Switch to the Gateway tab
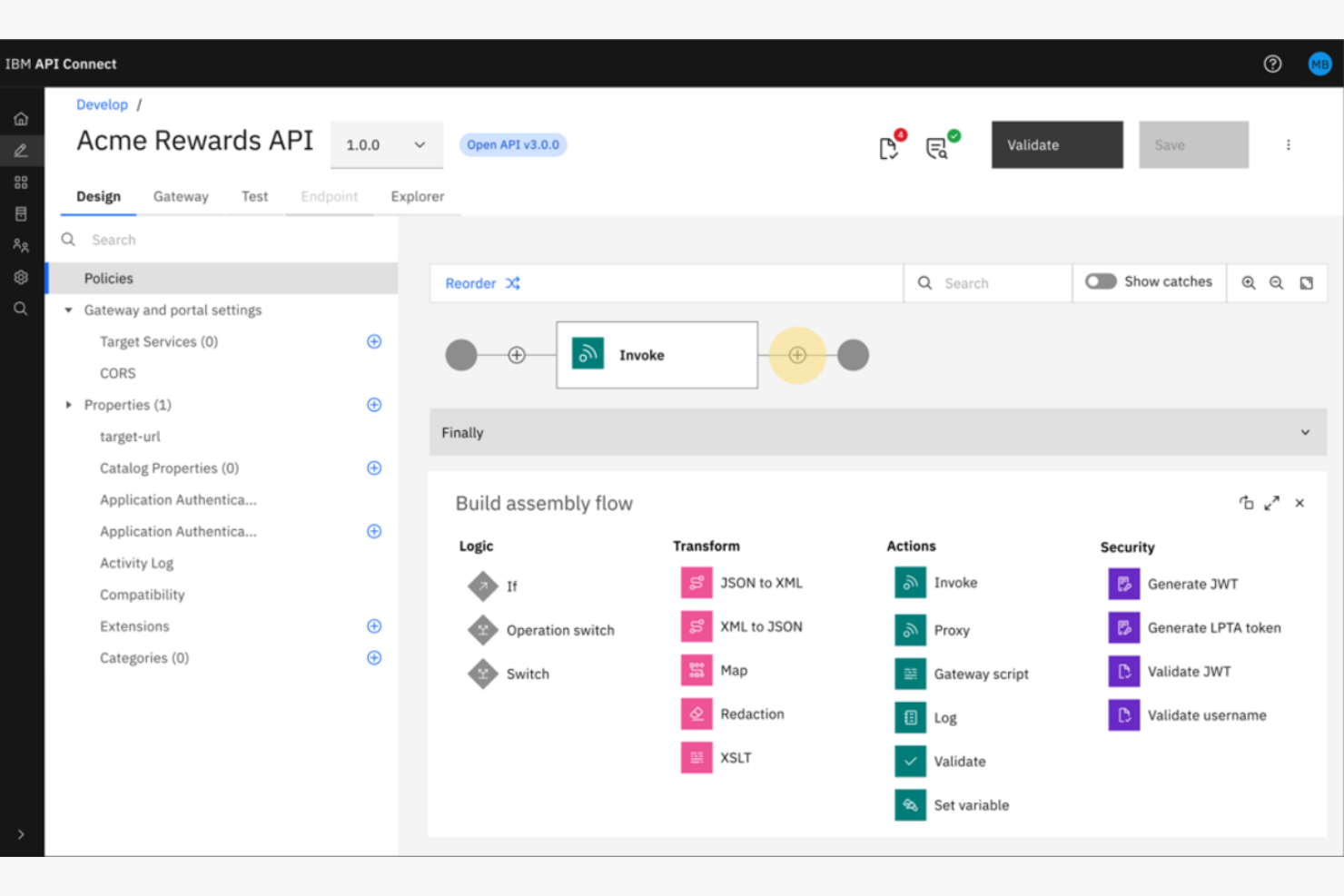 coord(181,196)
